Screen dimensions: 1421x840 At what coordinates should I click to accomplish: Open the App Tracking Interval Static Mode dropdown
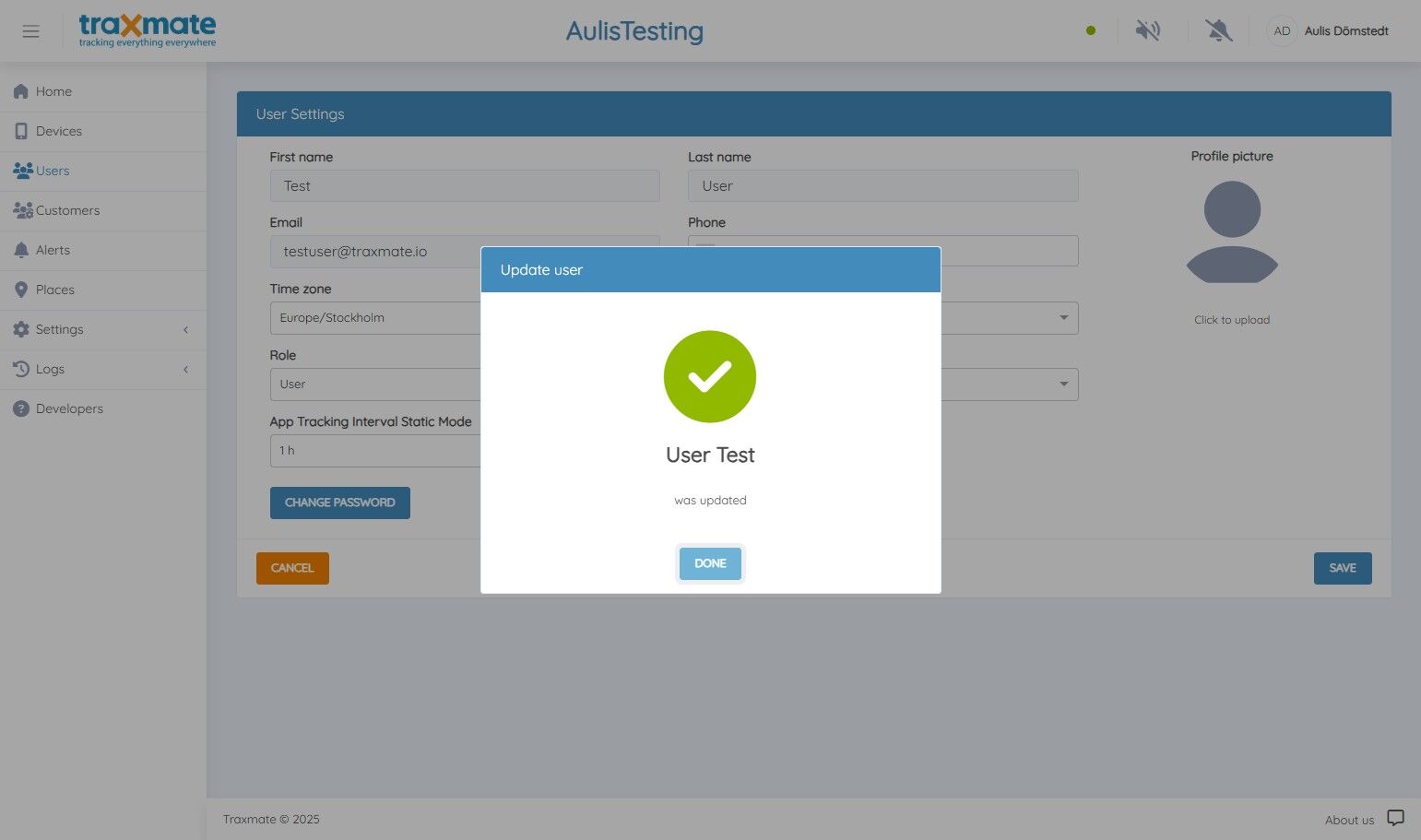tap(375, 451)
